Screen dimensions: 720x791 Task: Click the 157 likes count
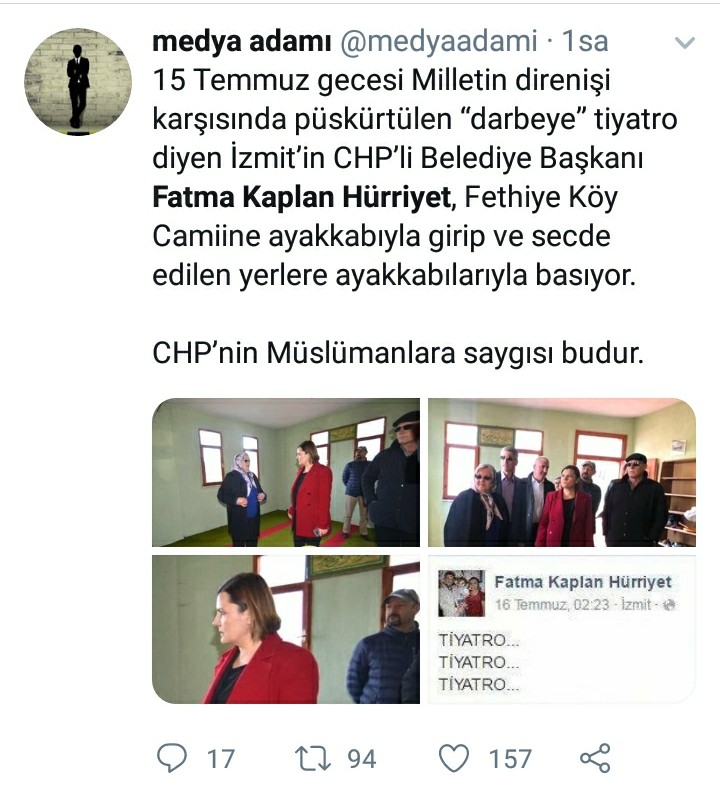[510, 759]
